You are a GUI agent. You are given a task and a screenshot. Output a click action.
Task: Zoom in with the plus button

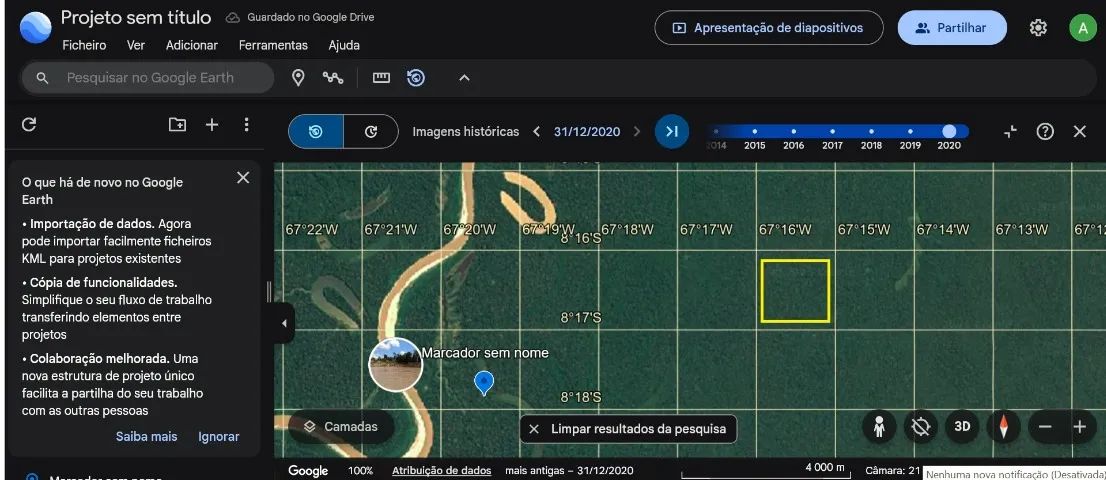pos(1079,427)
